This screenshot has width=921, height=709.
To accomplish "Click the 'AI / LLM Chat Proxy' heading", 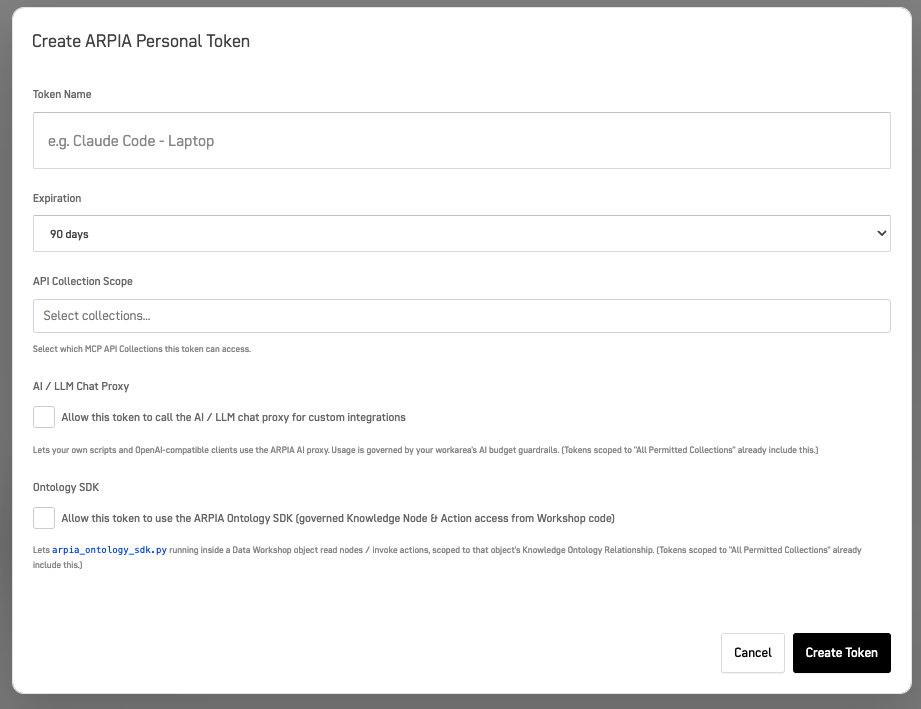I will (x=81, y=386).
